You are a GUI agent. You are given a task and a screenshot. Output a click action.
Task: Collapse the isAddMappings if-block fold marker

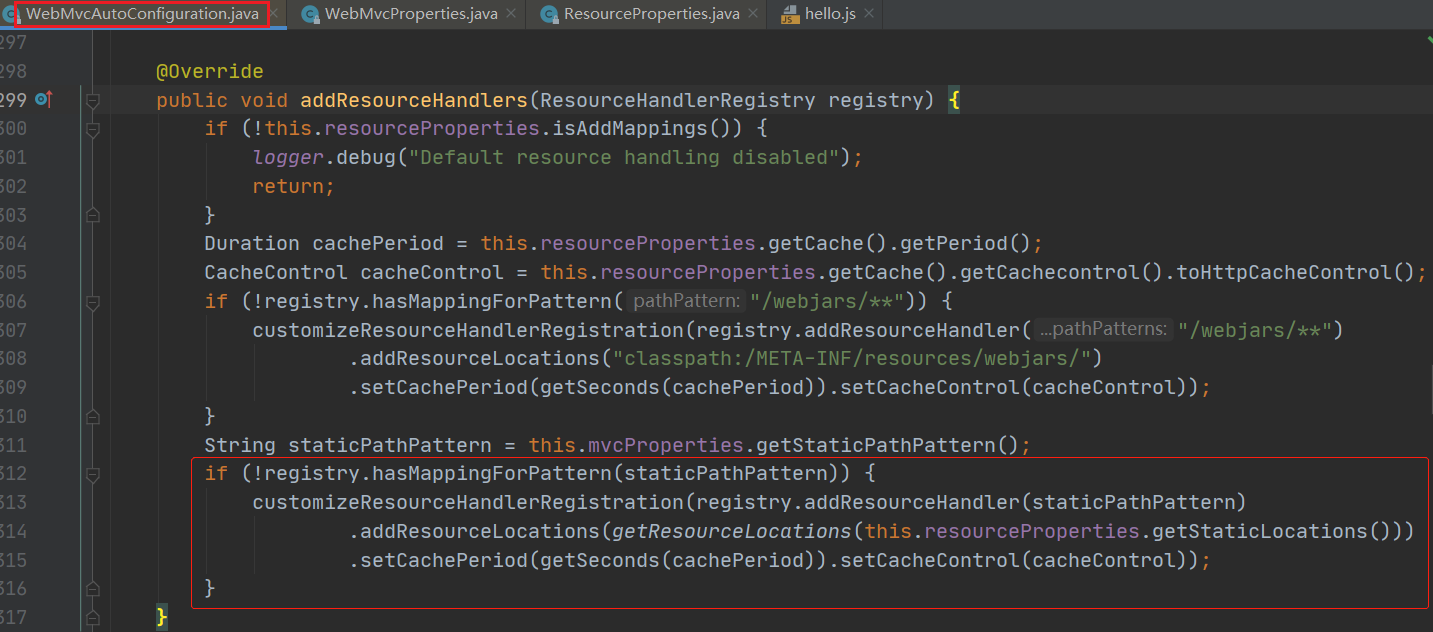[93, 129]
